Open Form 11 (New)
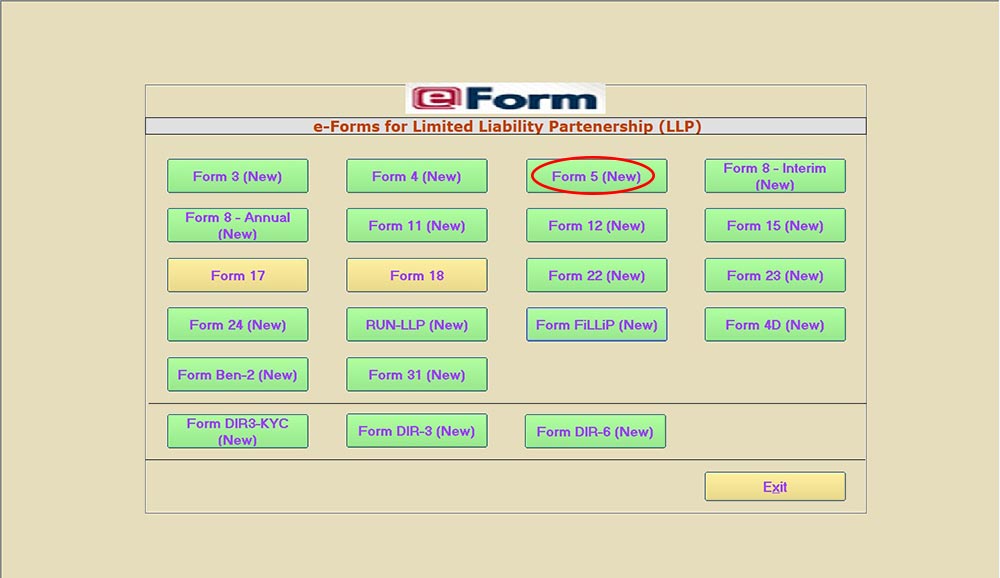The width and height of the screenshot is (1000, 578). point(416,225)
